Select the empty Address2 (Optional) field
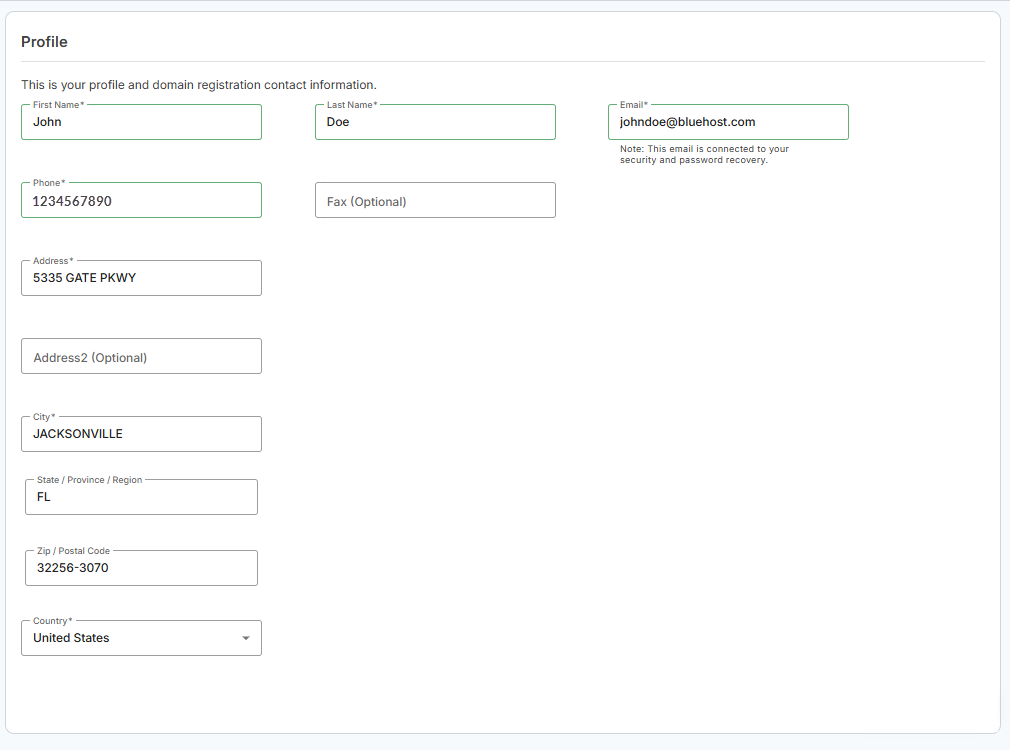Screen dimensions: 1010x750 pyautogui.click(x=141, y=357)
